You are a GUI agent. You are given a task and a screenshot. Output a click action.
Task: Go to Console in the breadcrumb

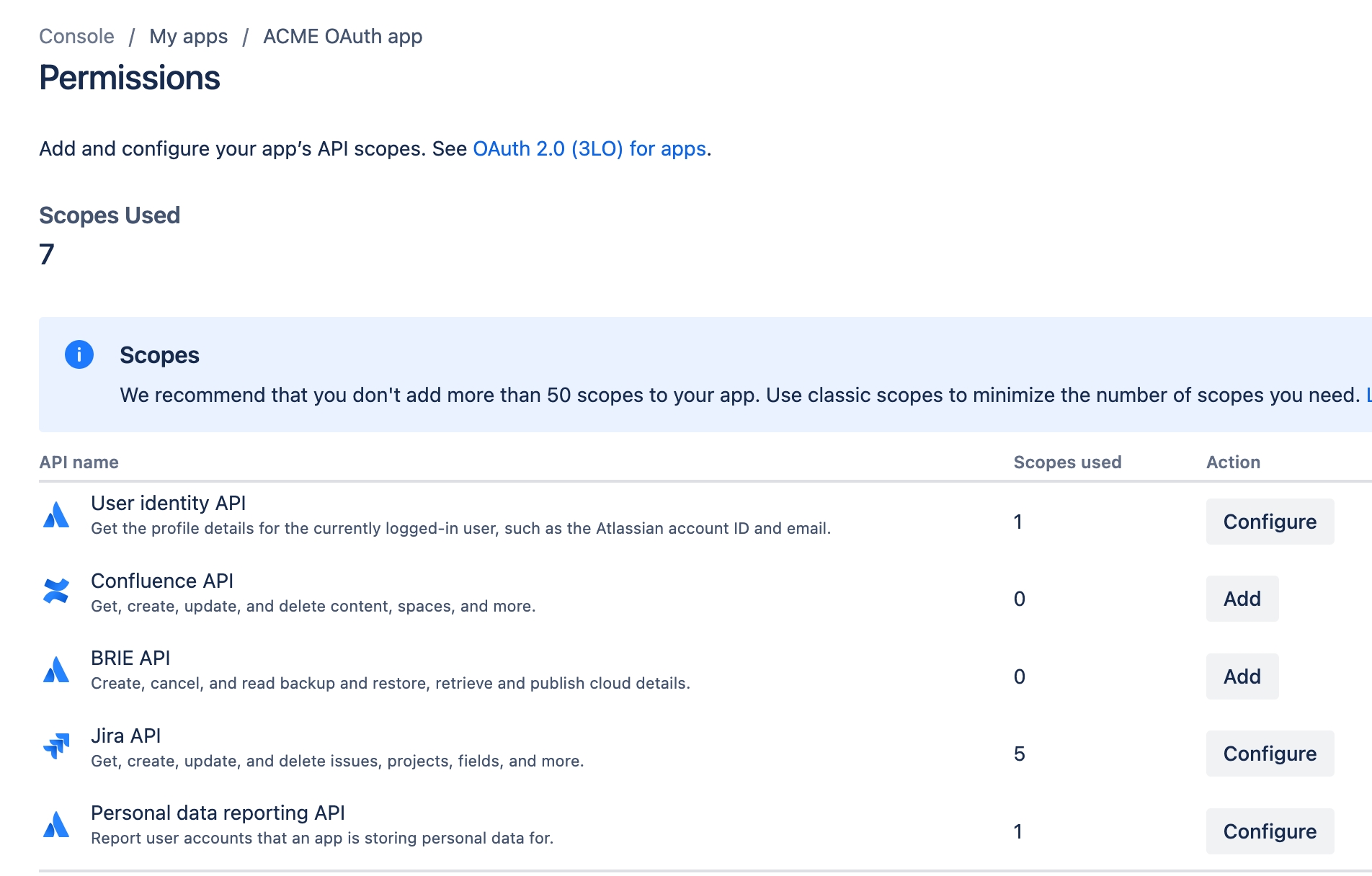(76, 36)
